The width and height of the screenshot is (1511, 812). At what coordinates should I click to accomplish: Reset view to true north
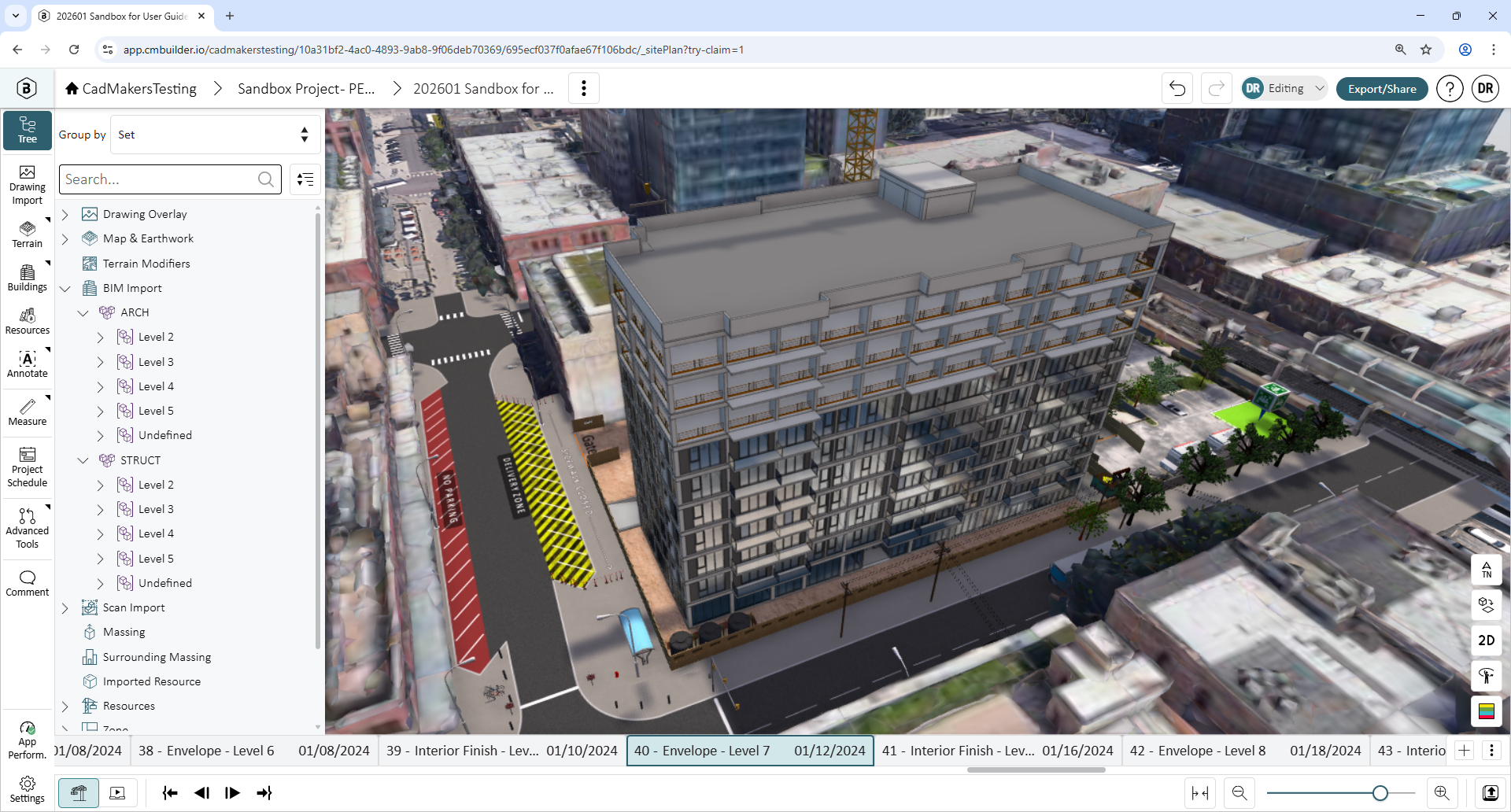click(x=1487, y=570)
